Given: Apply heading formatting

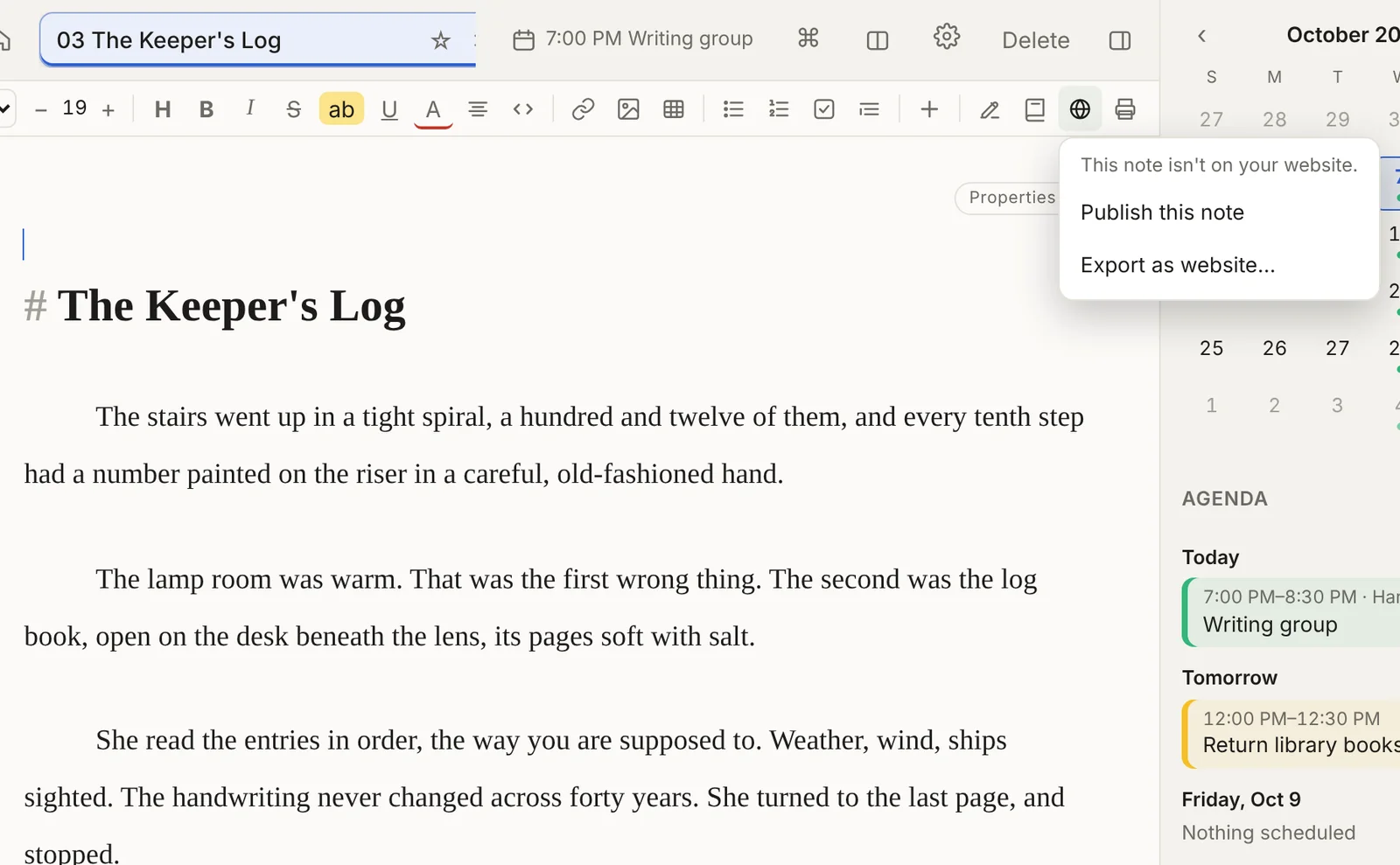Looking at the screenshot, I should (x=163, y=109).
